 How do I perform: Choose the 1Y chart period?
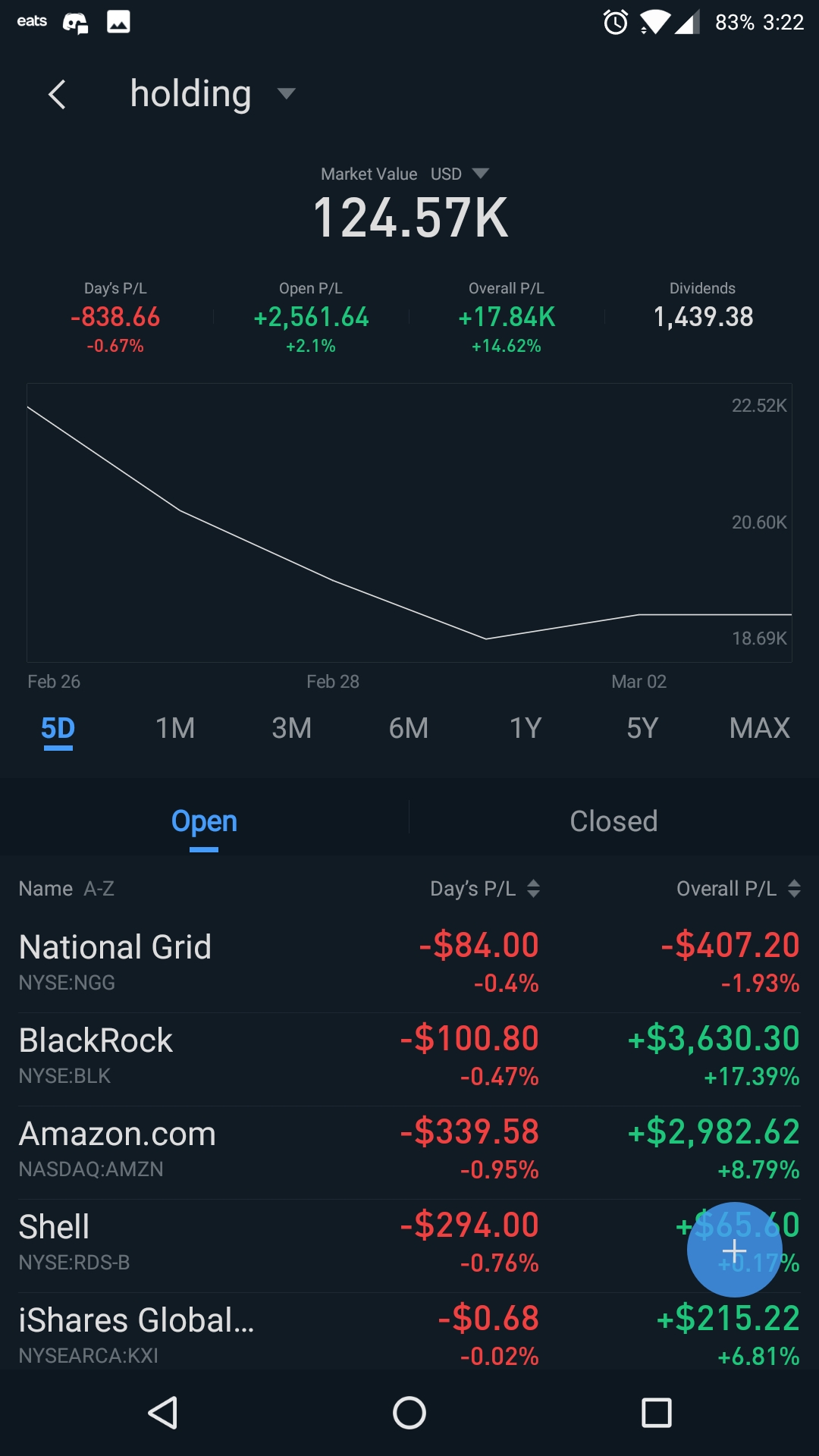pos(526,728)
